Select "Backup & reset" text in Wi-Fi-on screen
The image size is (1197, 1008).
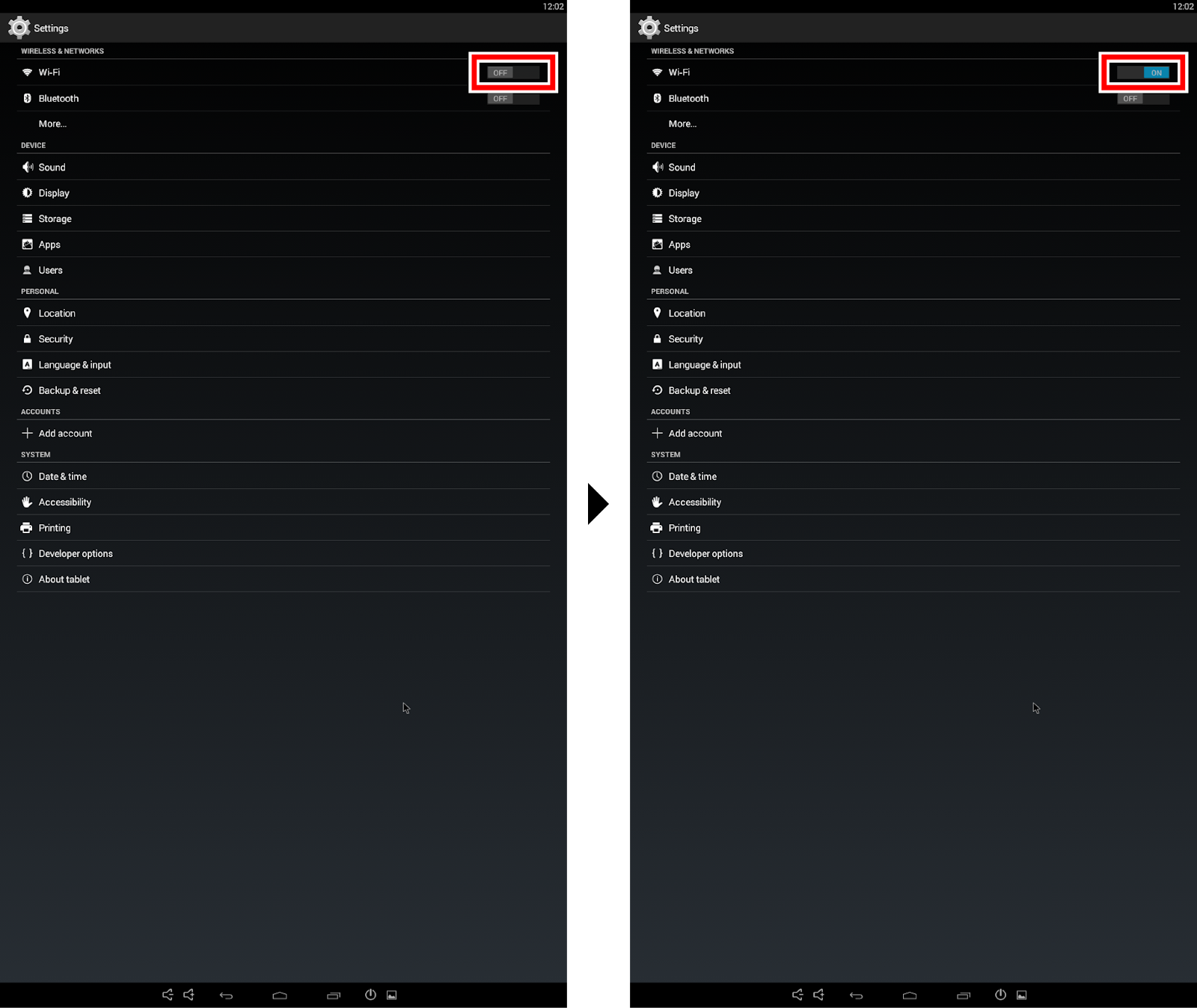(x=699, y=390)
